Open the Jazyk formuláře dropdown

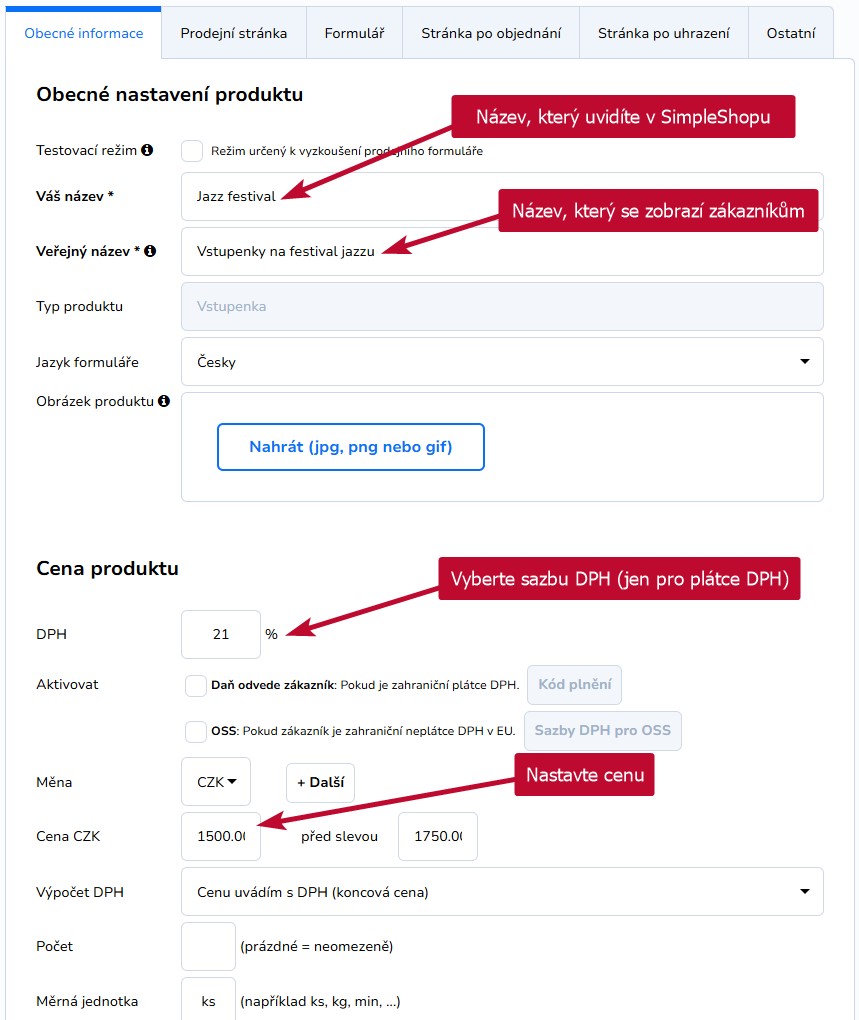[x=502, y=362]
